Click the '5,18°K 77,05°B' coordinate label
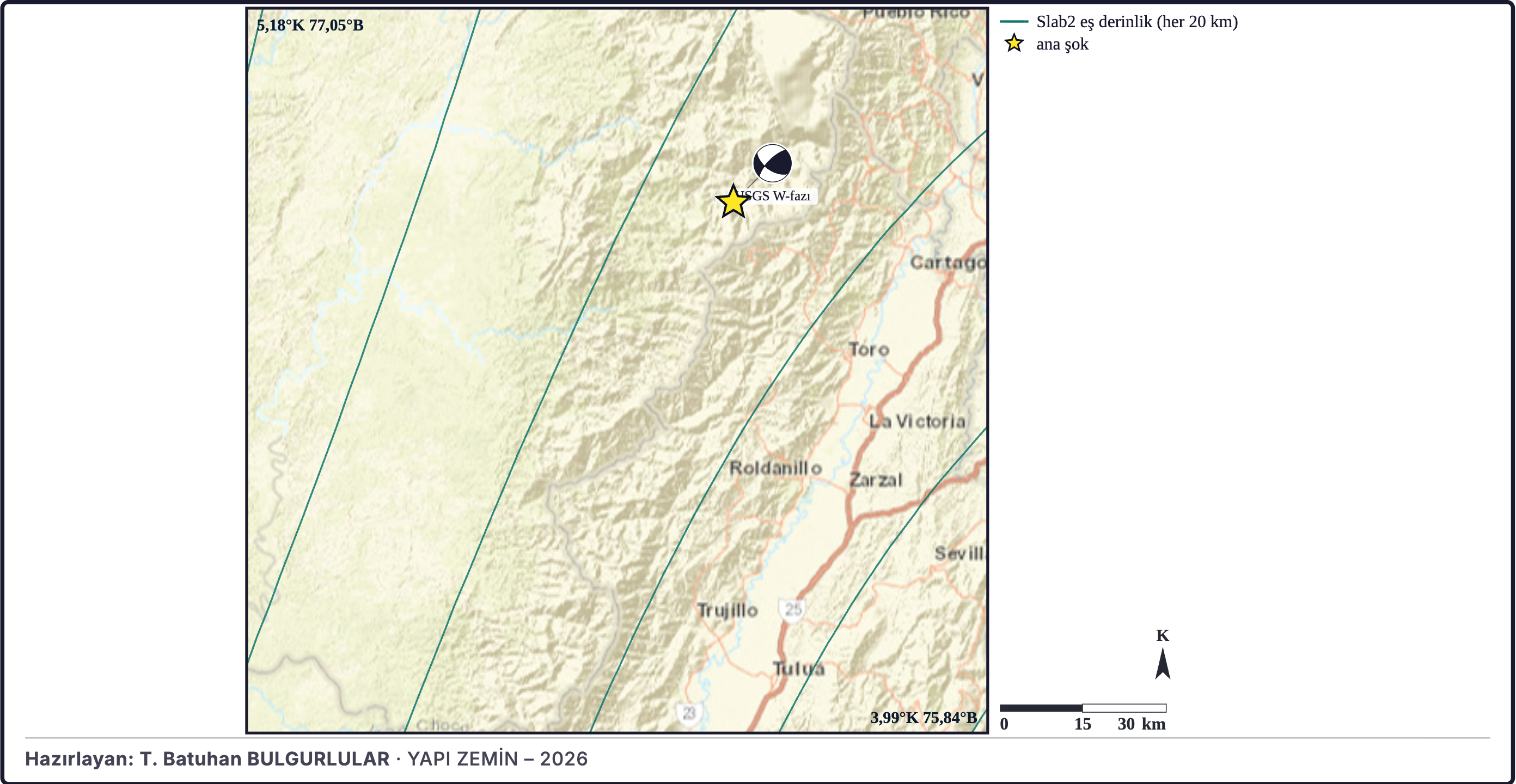 [x=310, y=25]
